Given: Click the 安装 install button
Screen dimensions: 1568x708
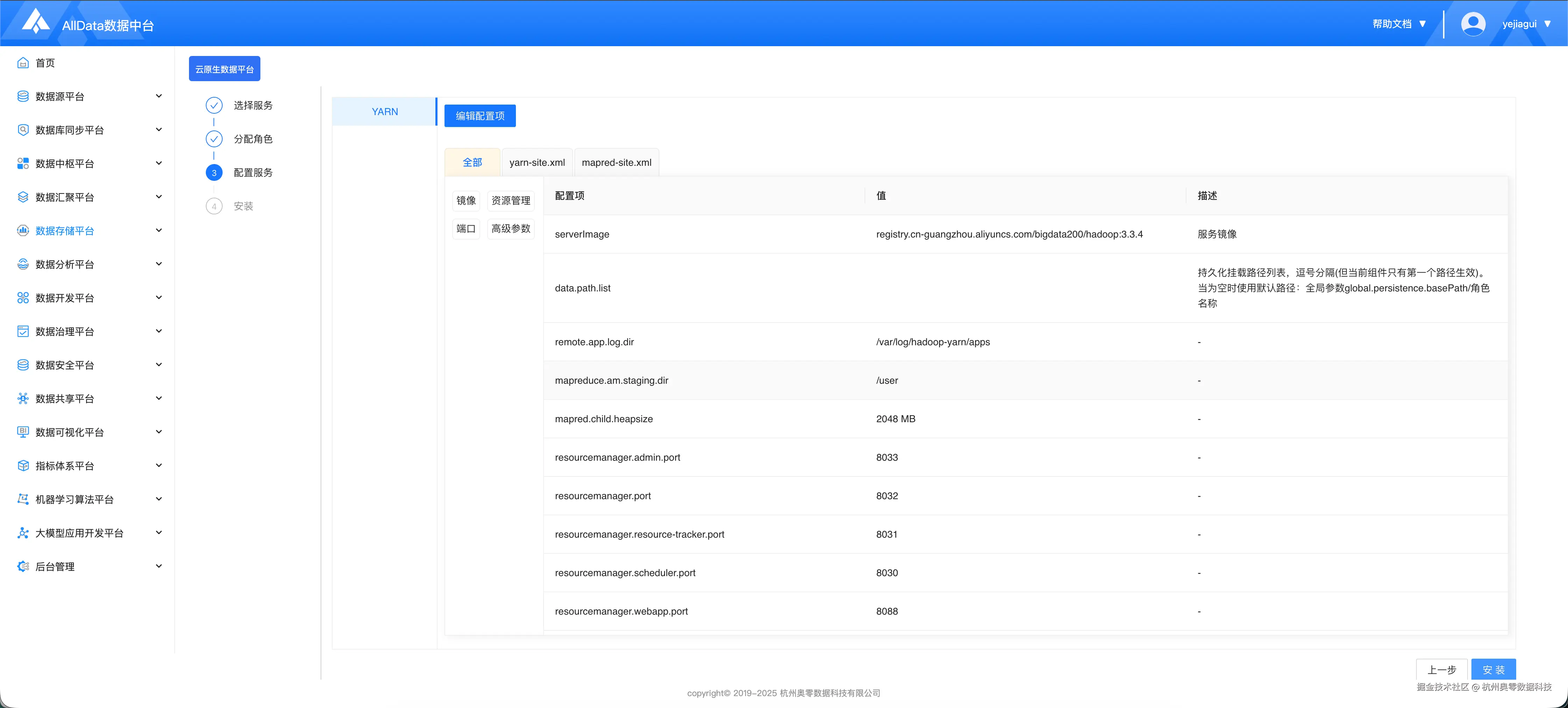Looking at the screenshot, I should [x=1493, y=669].
